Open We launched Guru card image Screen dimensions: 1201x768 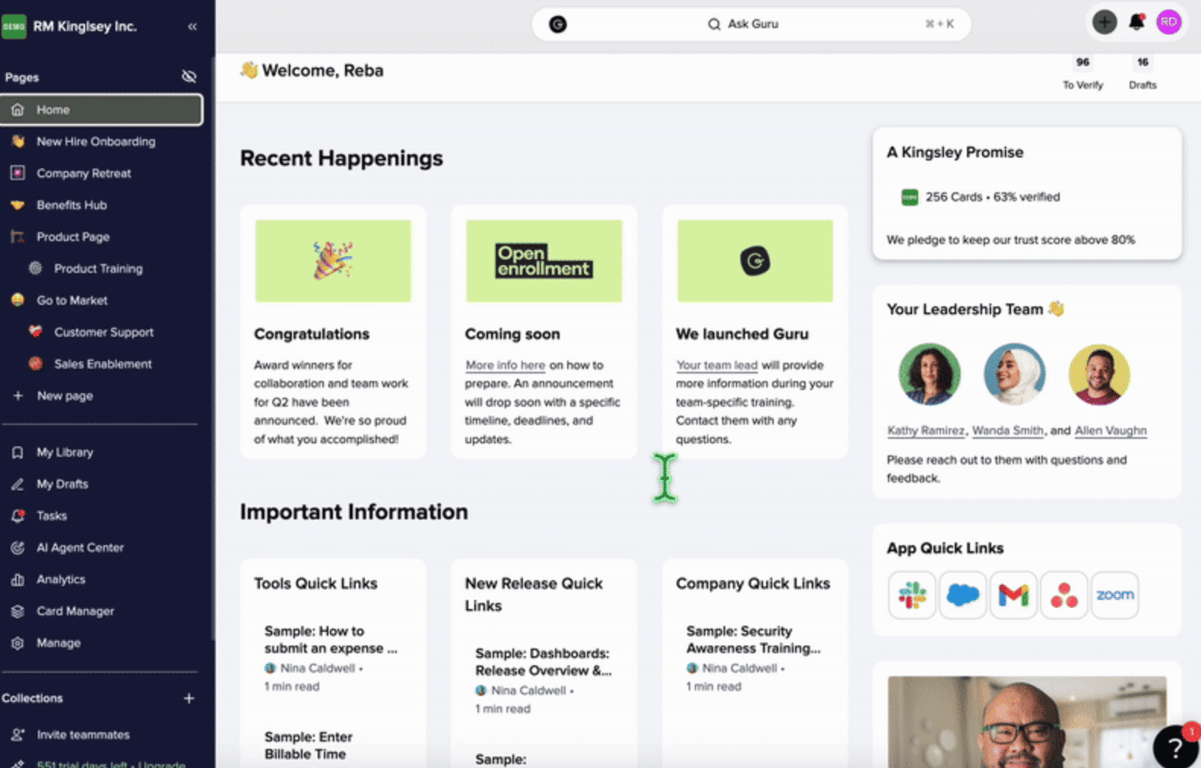coord(755,261)
